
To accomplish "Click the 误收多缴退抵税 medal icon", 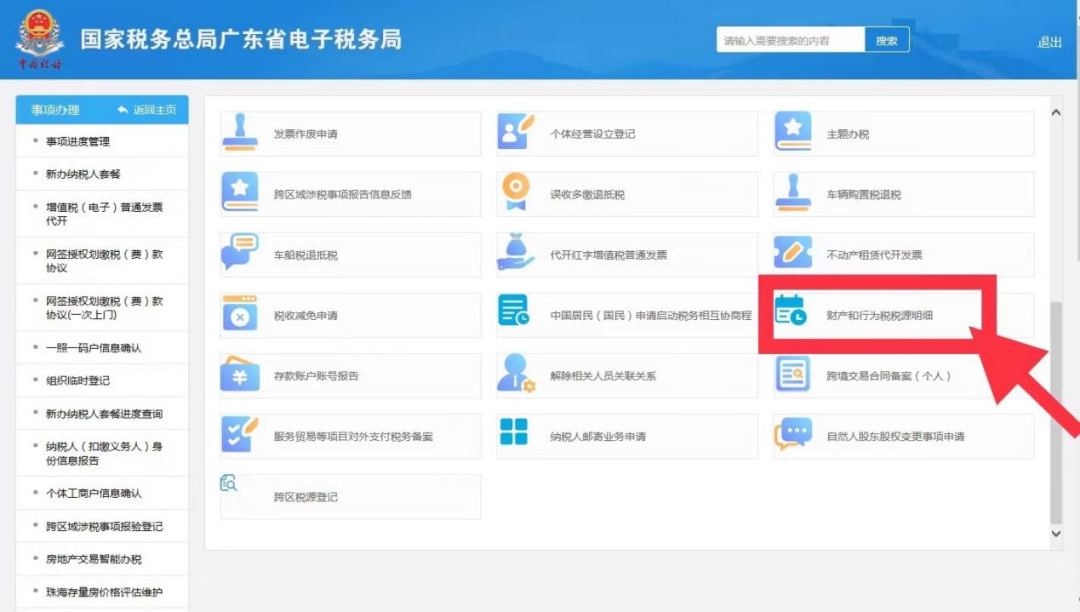I will coord(515,192).
